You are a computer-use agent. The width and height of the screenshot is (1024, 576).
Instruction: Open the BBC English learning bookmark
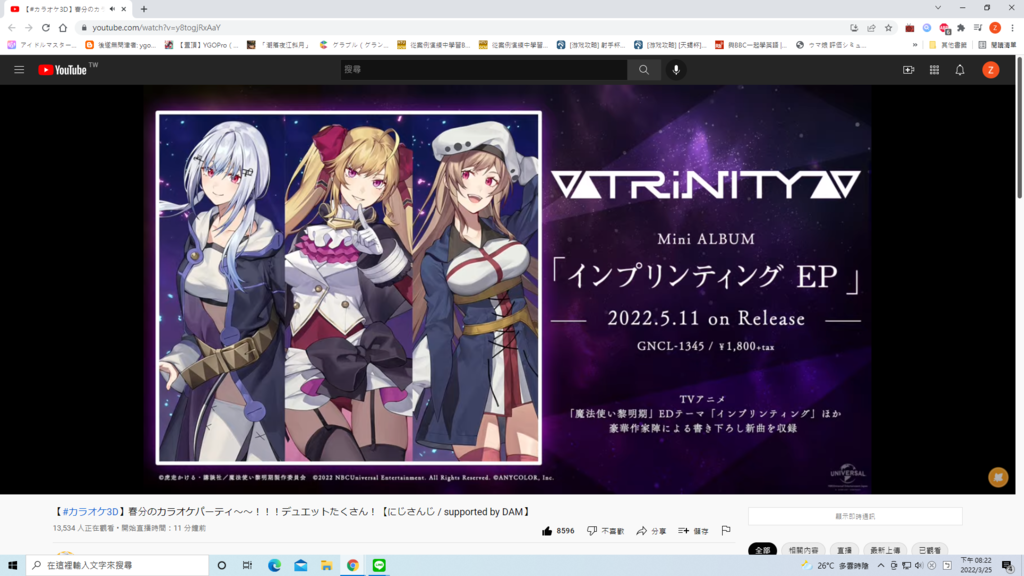[x=751, y=45]
